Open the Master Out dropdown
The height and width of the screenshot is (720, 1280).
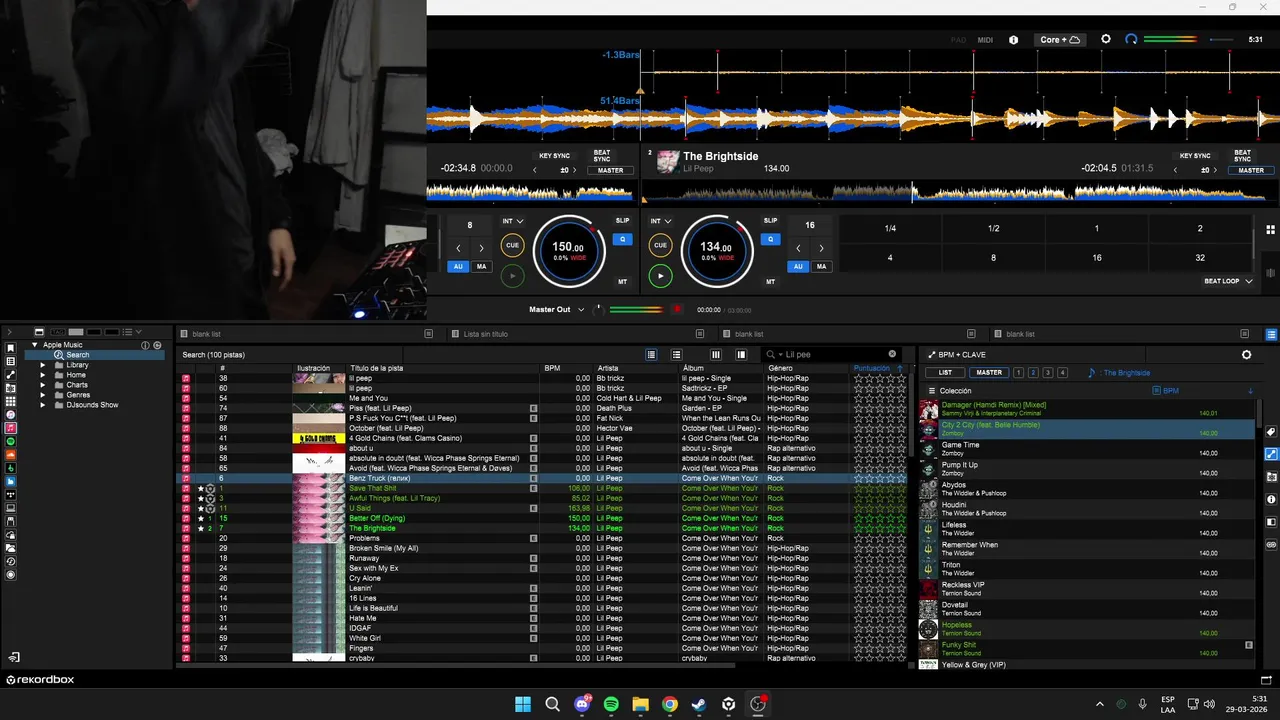point(557,310)
